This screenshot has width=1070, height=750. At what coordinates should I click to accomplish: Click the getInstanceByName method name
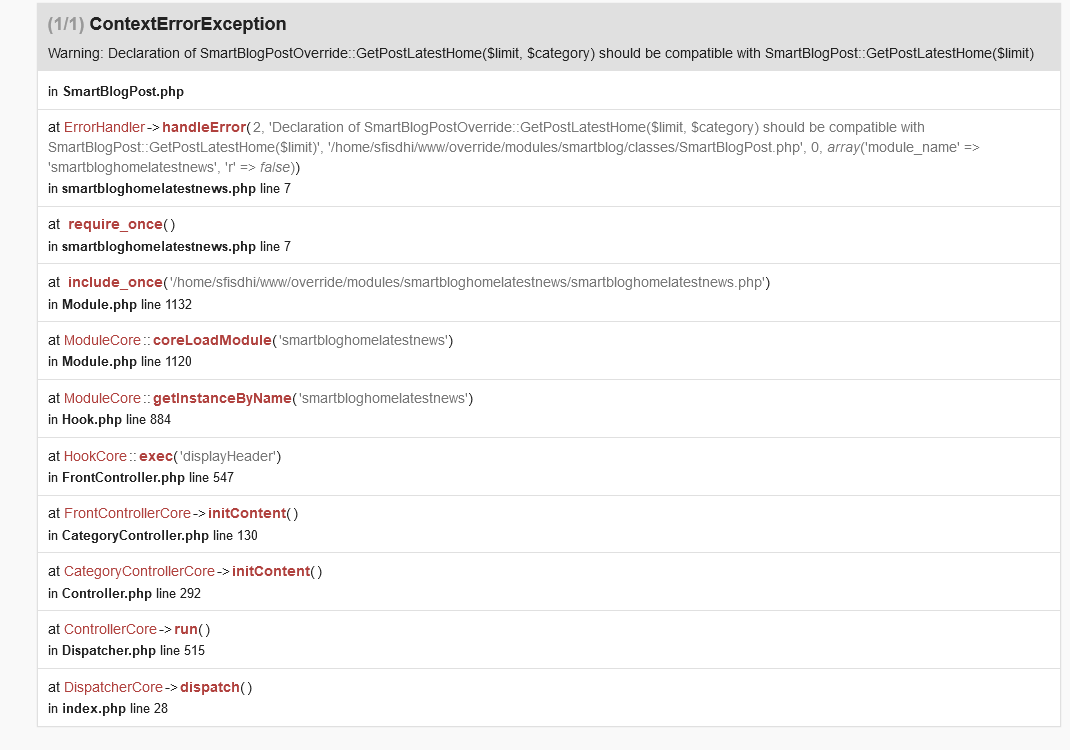click(x=222, y=399)
